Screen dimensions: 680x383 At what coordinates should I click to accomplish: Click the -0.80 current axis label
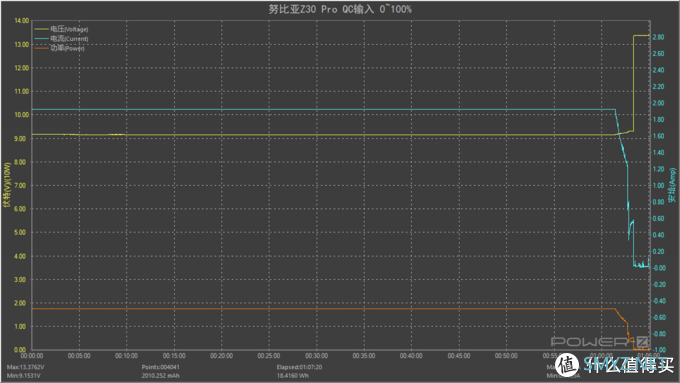click(659, 334)
